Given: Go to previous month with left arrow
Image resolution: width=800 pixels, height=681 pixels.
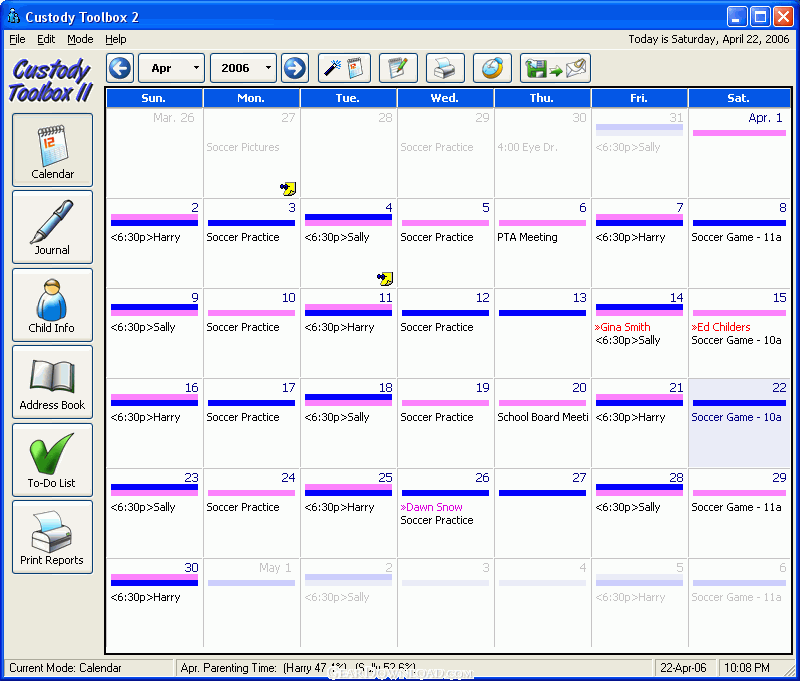Looking at the screenshot, I should pyautogui.click(x=120, y=68).
